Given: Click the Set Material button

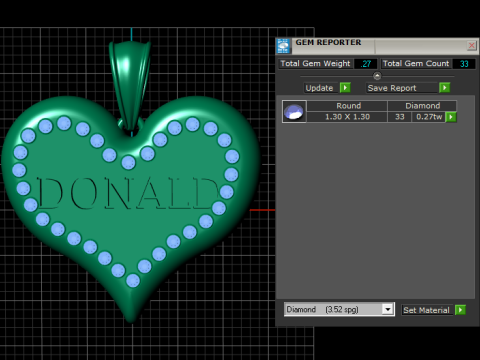Looking at the screenshot, I should pyautogui.click(x=426, y=310).
